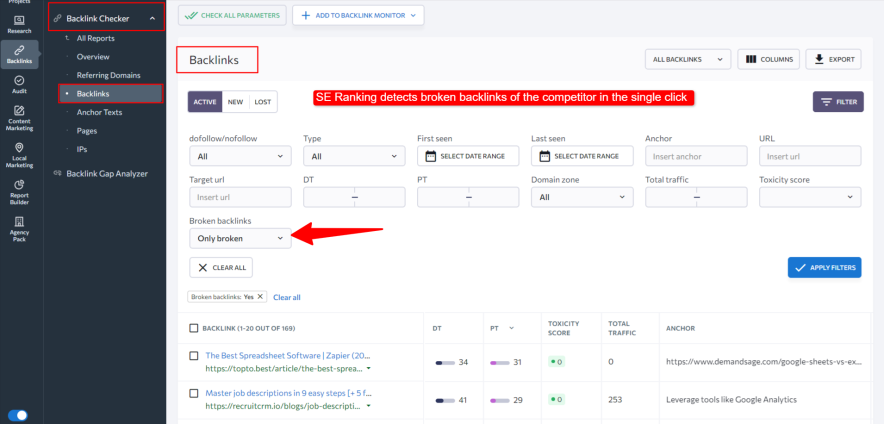Collapse the Backlink Checker menu

tap(152, 19)
